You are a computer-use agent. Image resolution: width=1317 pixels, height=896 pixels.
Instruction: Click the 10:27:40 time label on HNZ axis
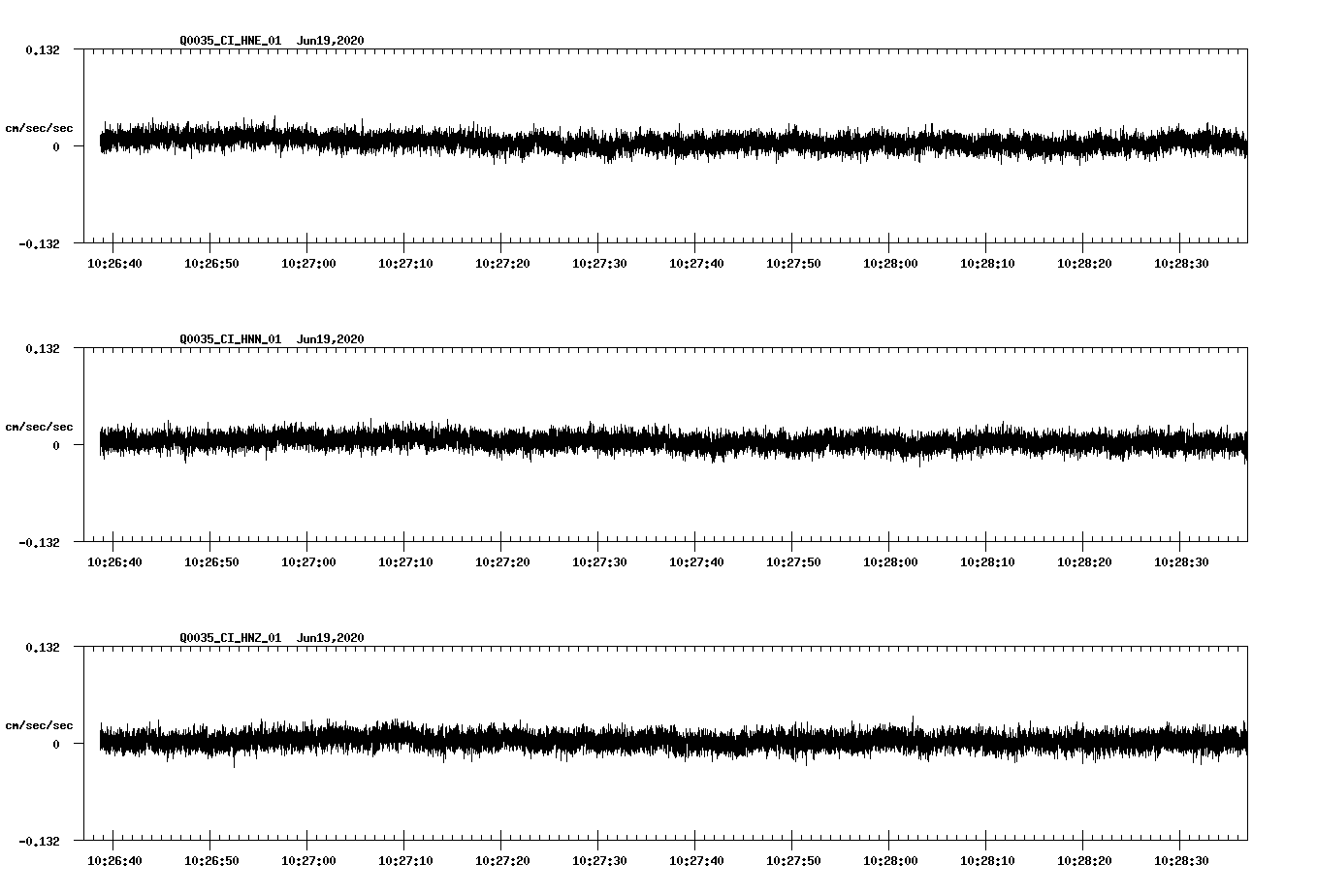pyautogui.click(x=696, y=861)
